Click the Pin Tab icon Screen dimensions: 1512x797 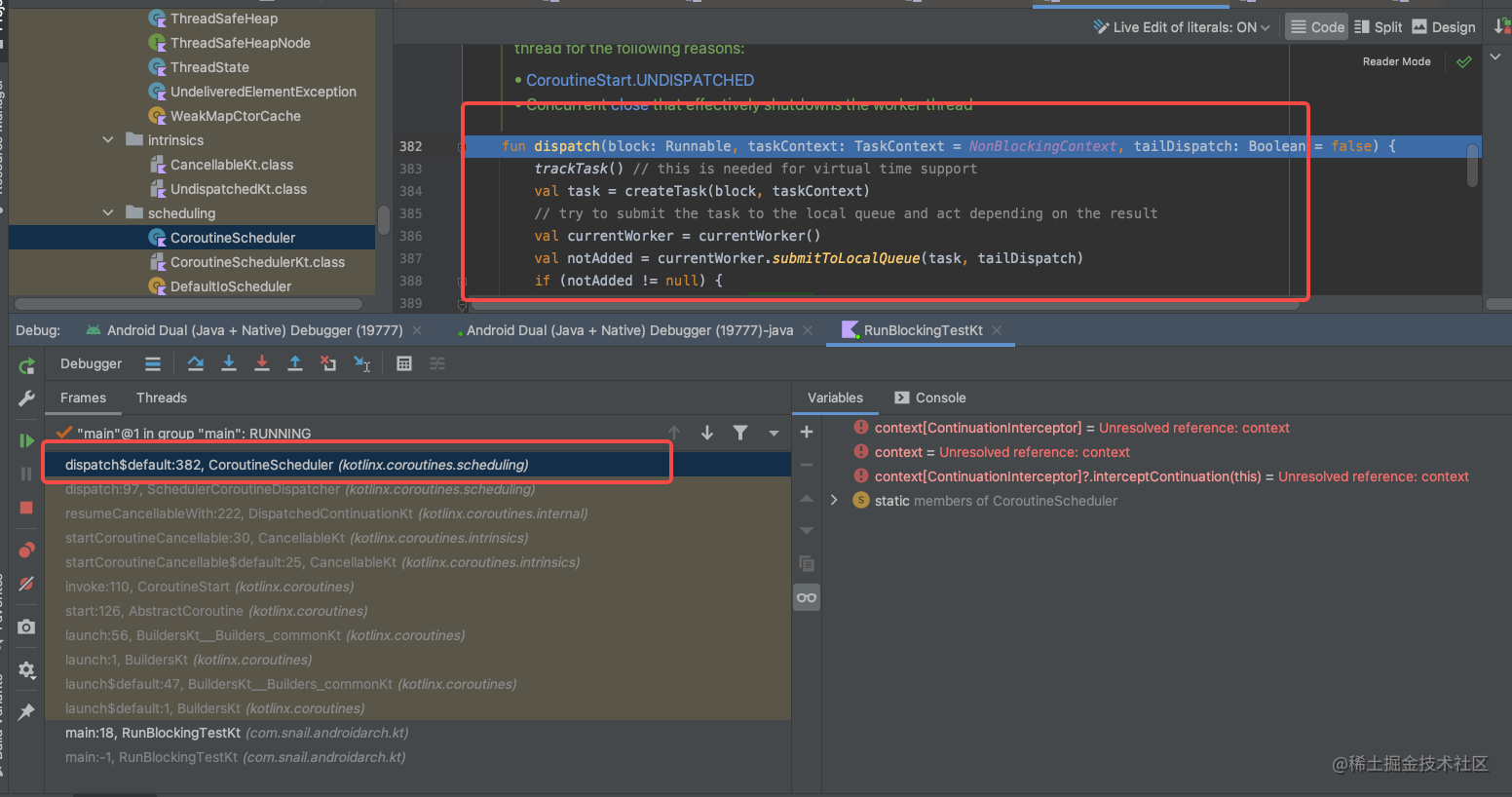click(26, 711)
